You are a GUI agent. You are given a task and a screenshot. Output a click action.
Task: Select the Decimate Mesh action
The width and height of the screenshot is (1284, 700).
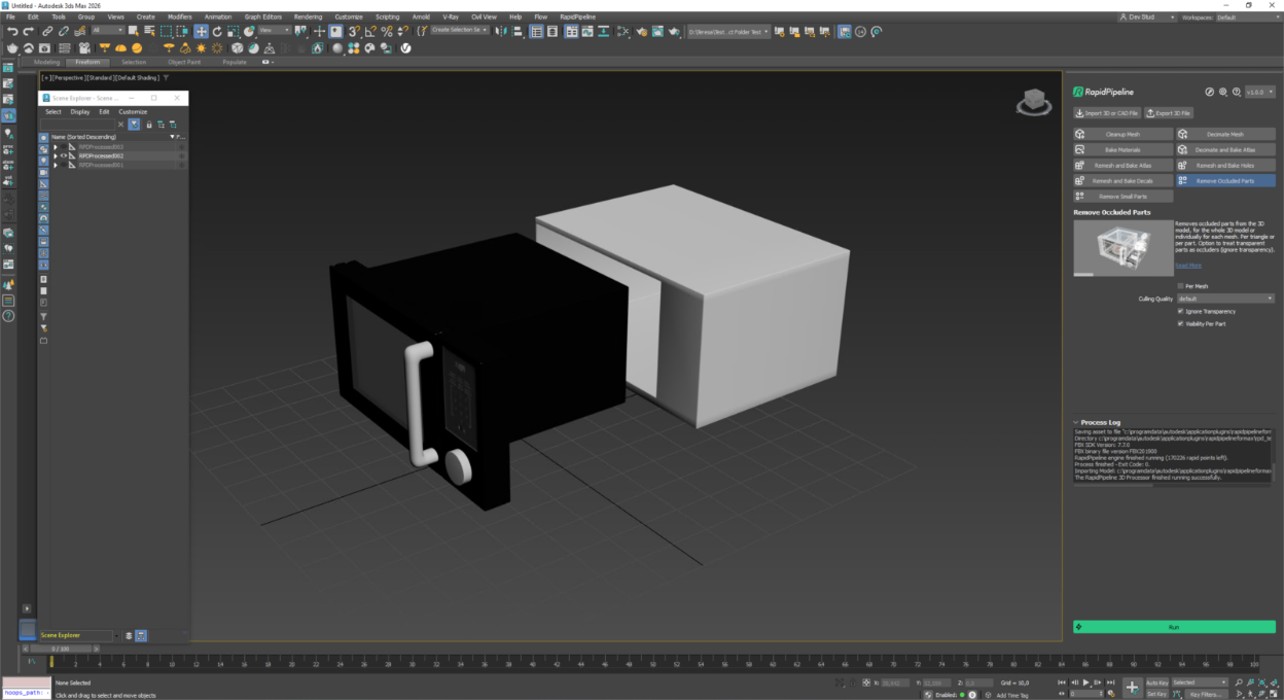(x=1225, y=134)
